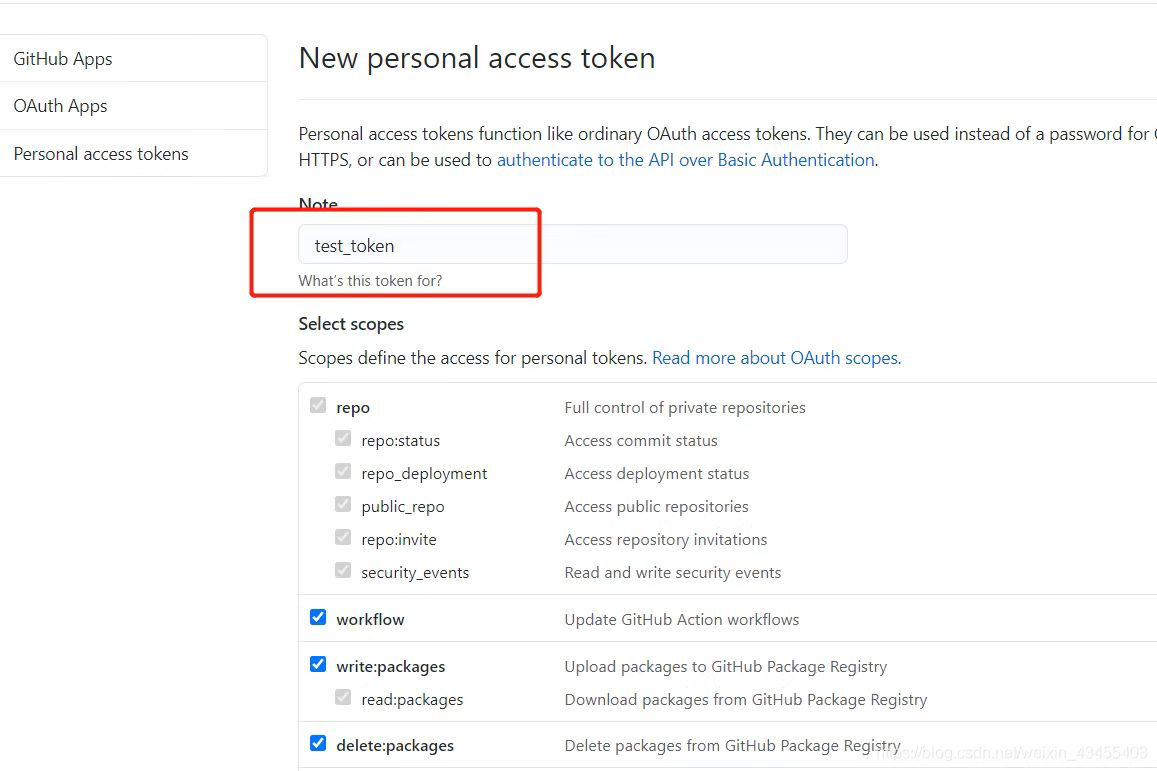Click the delete:packages scope label
Screen dimensions: 1157x771
395,746
